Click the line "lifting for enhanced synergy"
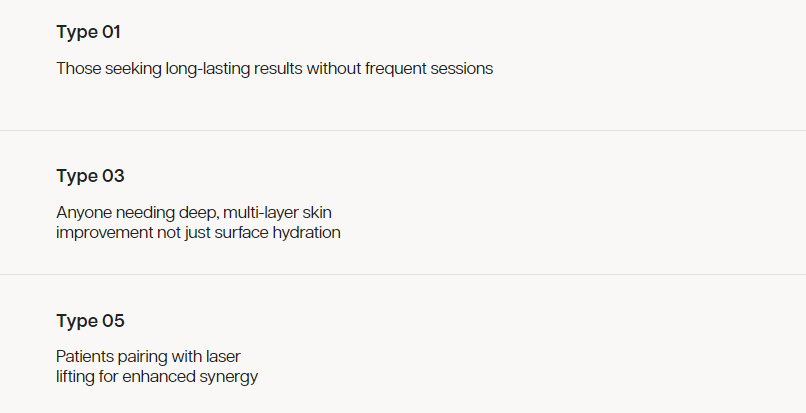 coord(157,377)
